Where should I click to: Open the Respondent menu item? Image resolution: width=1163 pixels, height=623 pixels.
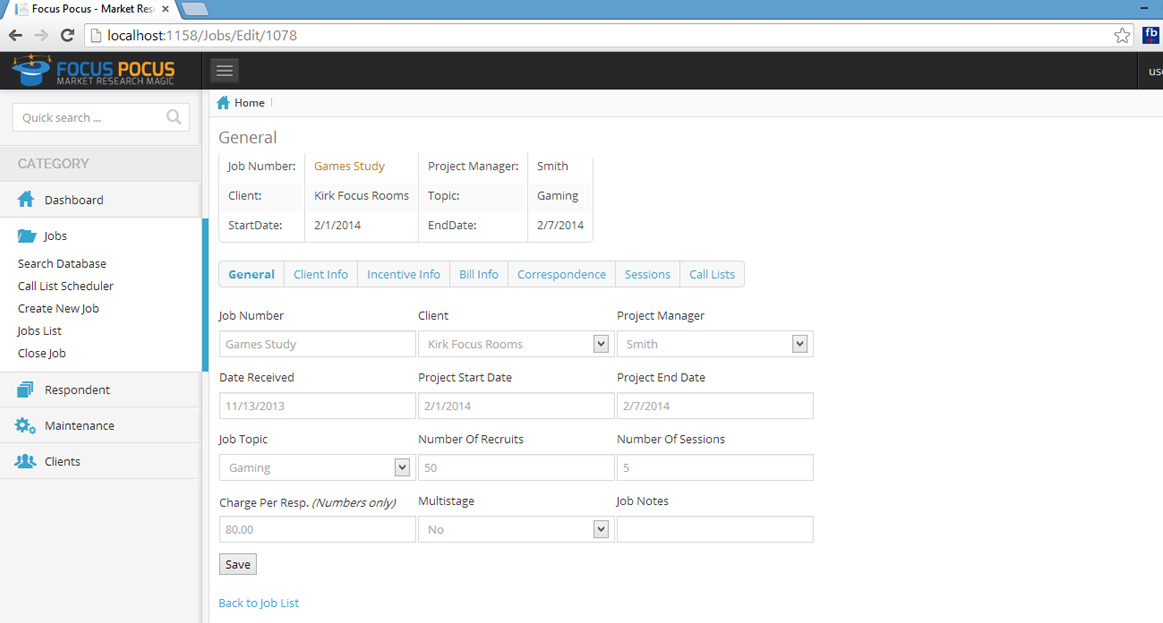(x=100, y=389)
